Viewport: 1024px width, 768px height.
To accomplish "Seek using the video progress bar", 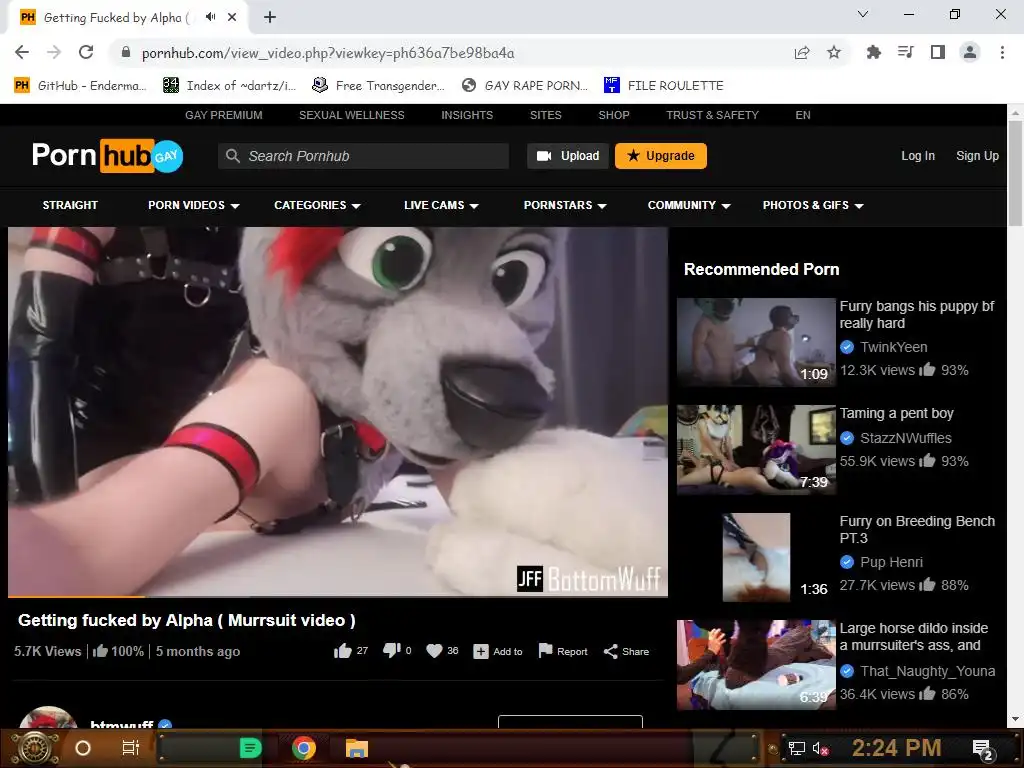I will [x=338, y=596].
